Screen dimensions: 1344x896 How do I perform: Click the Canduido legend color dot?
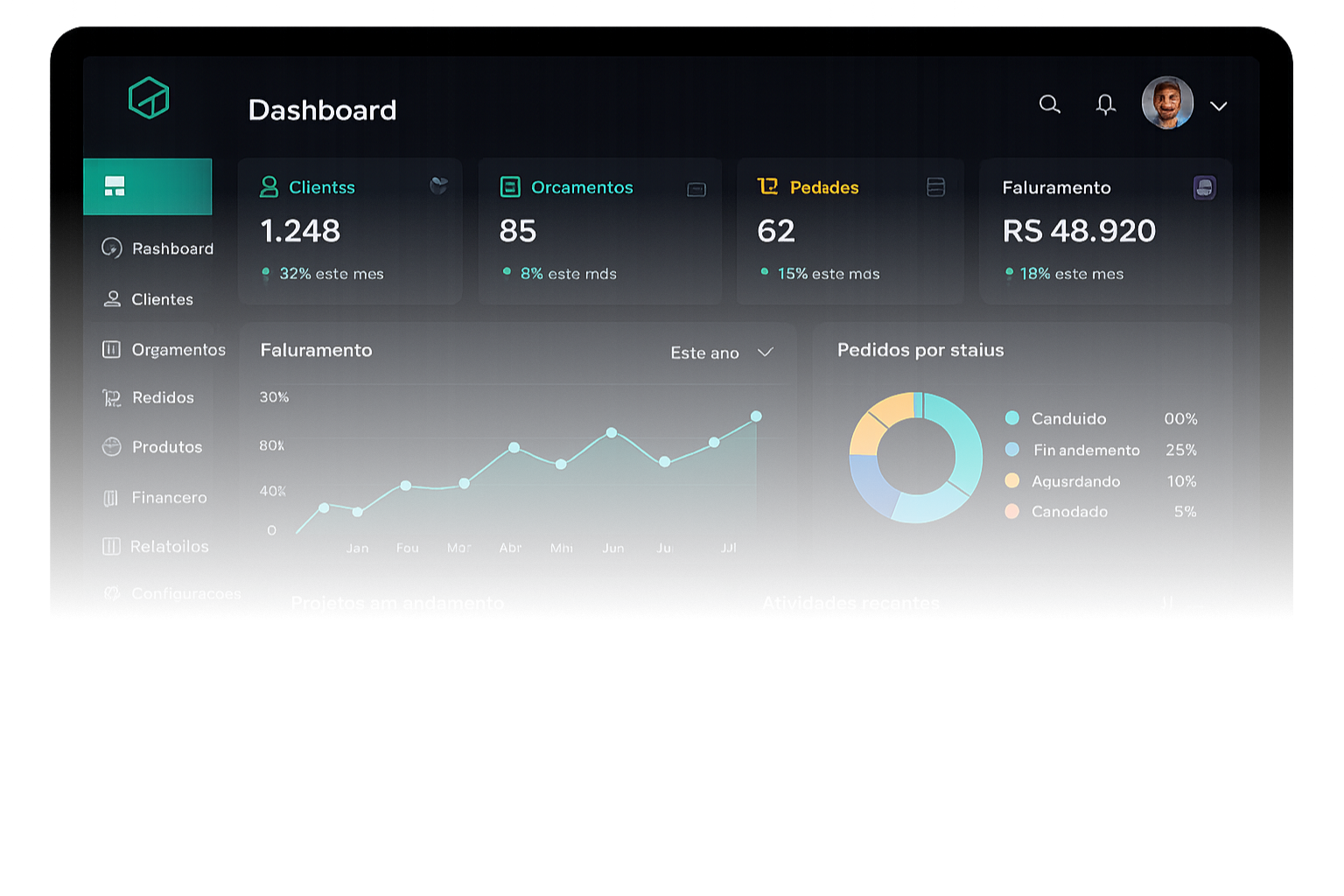[x=1012, y=418]
